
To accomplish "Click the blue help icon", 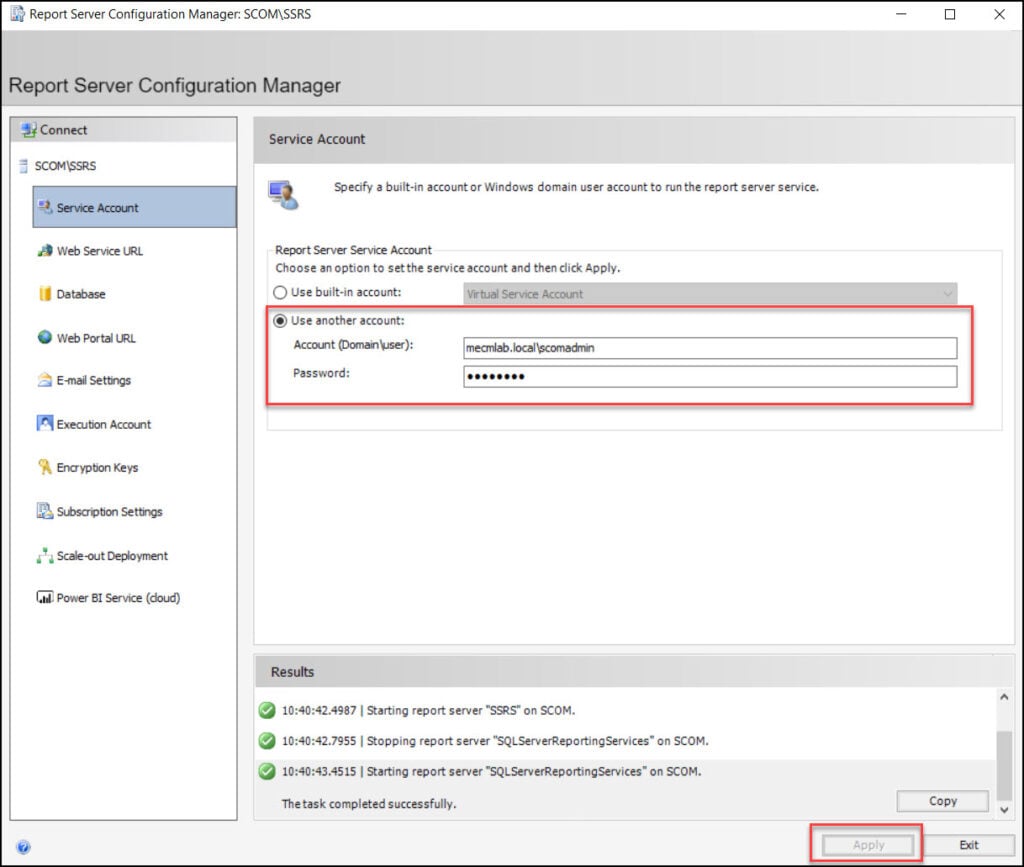I will point(24,847).
